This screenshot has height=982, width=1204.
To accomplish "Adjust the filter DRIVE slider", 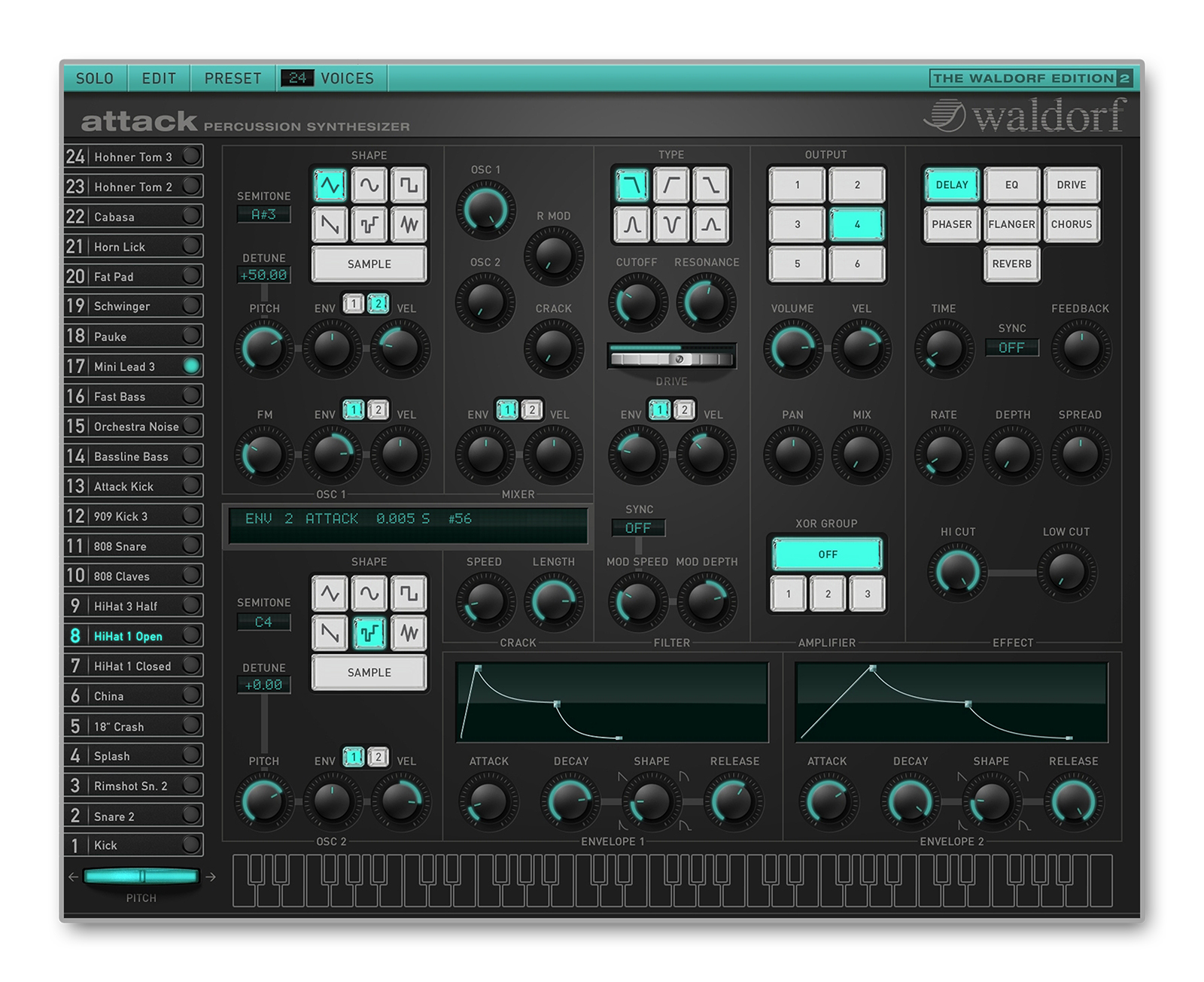I will pos(671,357).
